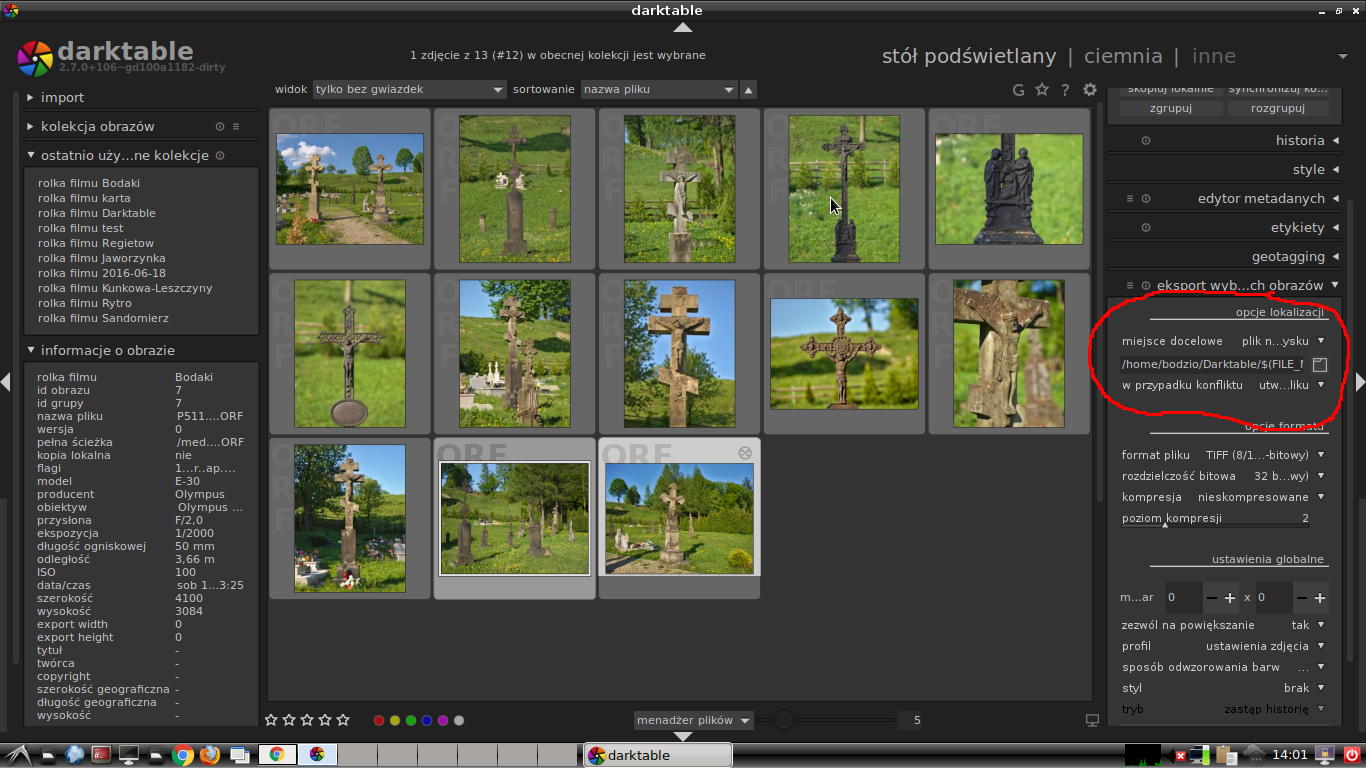This screenshot has width=1366, height=768.
Task: Click the reset icon on etykiety module
Action: coord(1146,228)
